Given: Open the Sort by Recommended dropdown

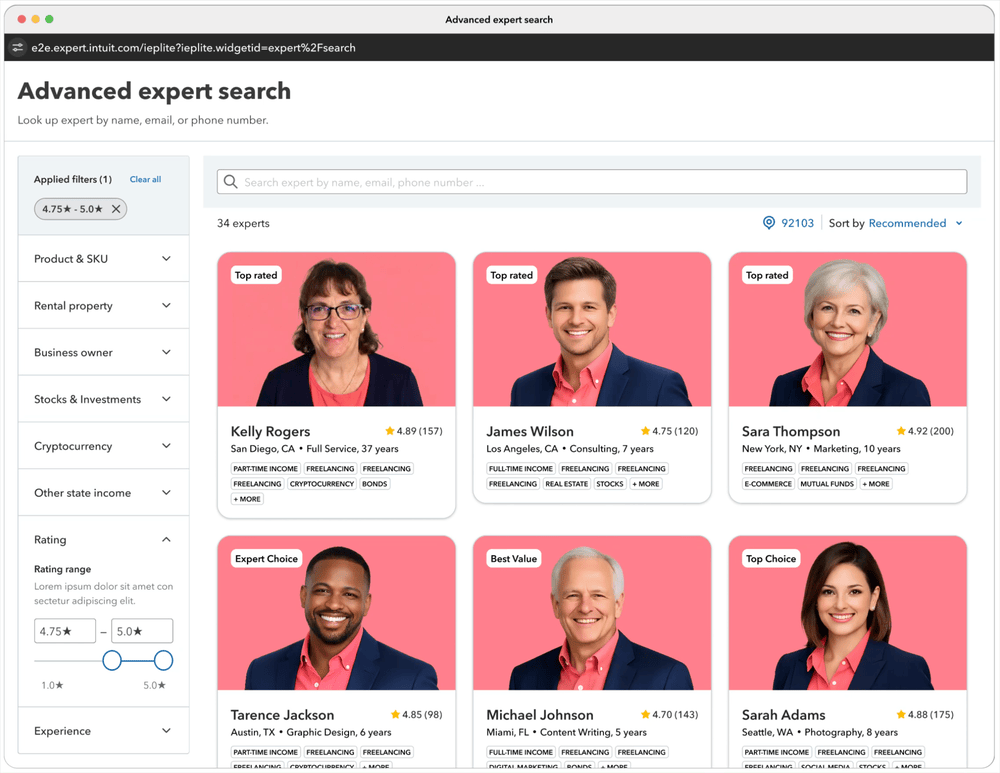Looking at the screenshot, I should [x=915, y=223].
